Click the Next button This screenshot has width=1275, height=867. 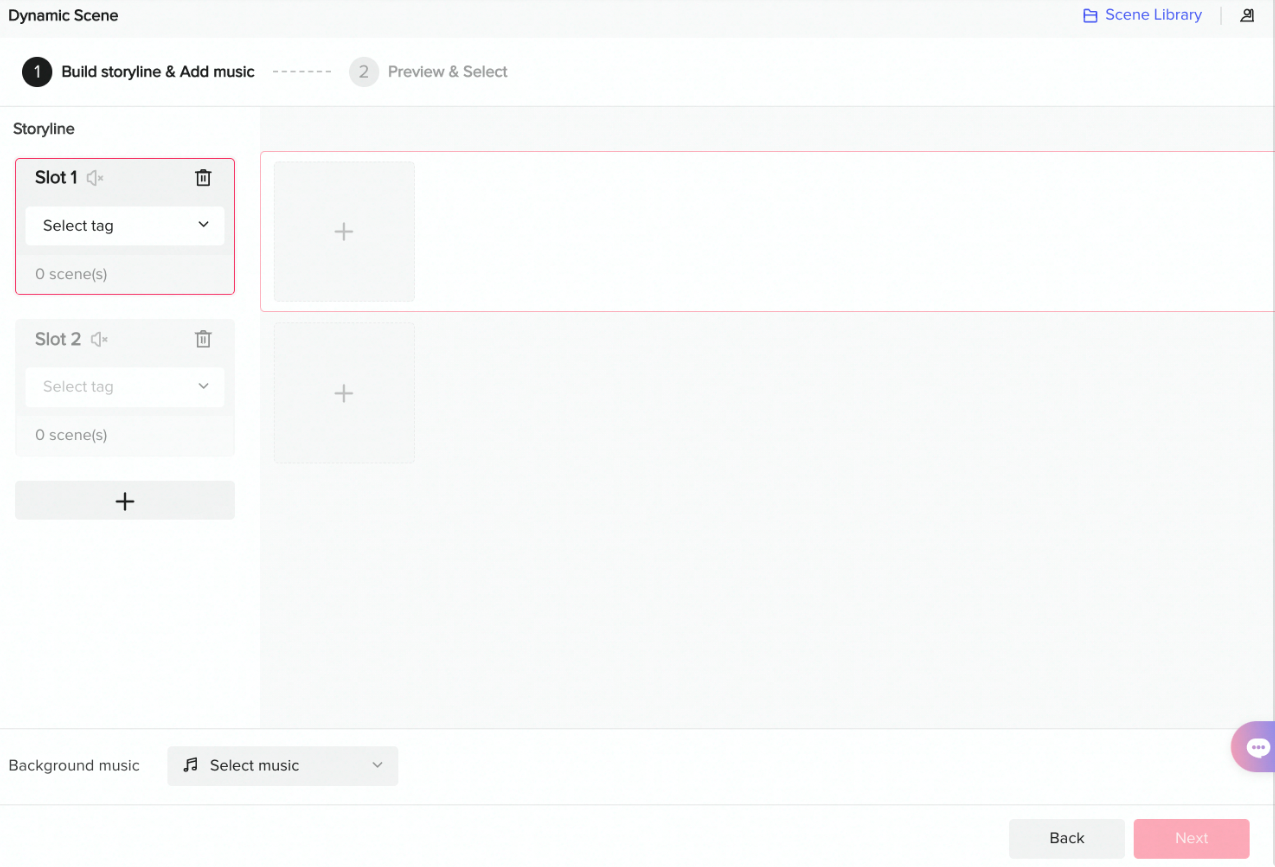pyautogui.click(x=1191, y=839)
